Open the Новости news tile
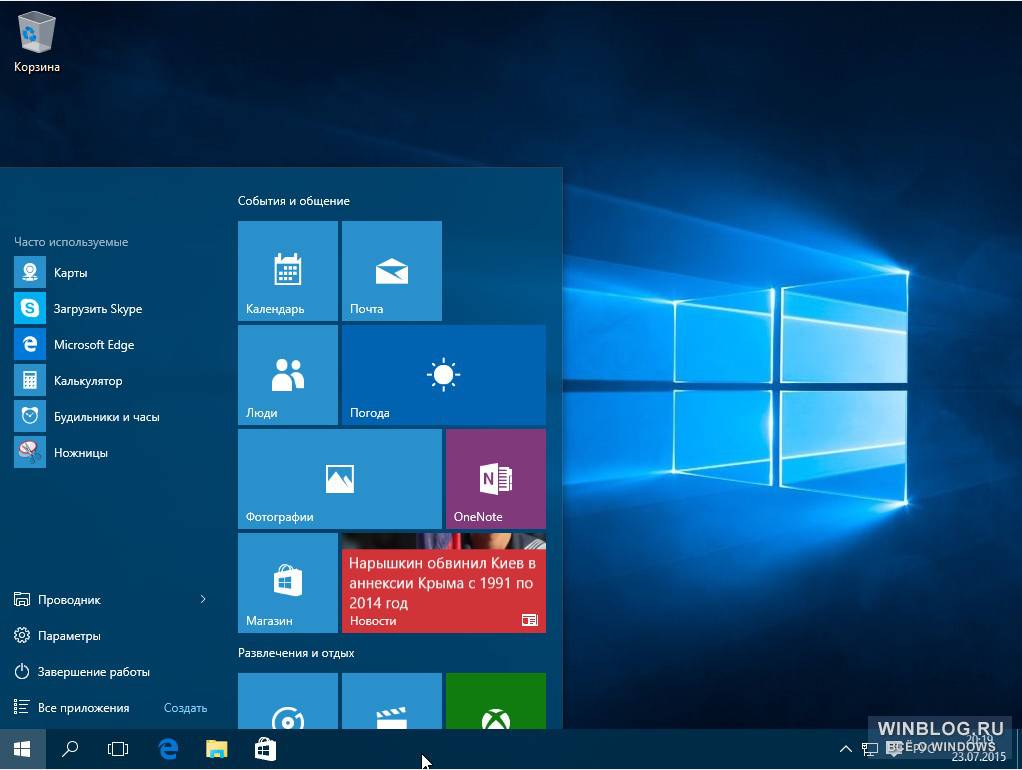1022x770 pixels. (x=444, y=583)
